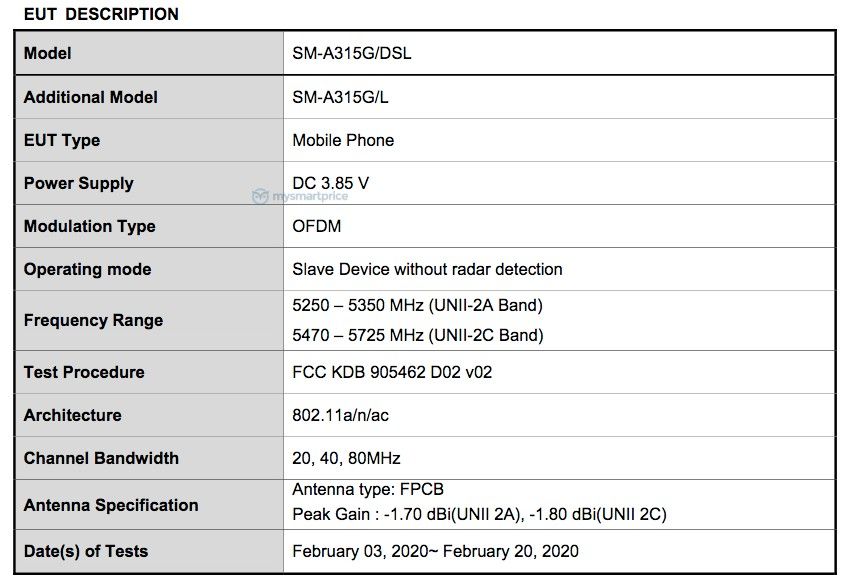The height and width of the screenshot is (583, 853).
Task: Click the OFDM modulation type value
Action: point(317,226)
